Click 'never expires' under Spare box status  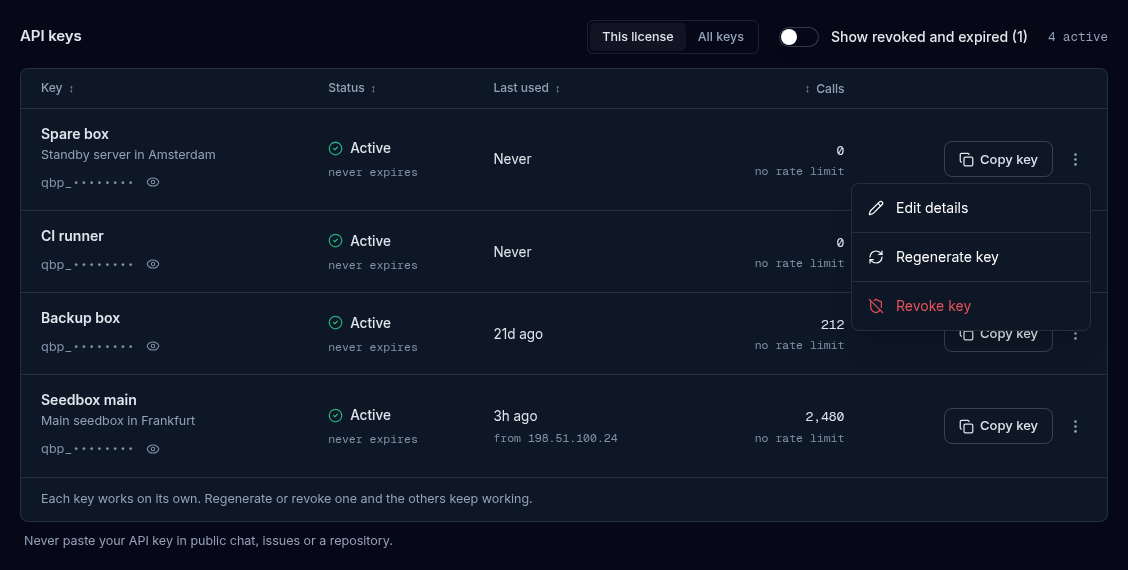[x=373, y=173]
